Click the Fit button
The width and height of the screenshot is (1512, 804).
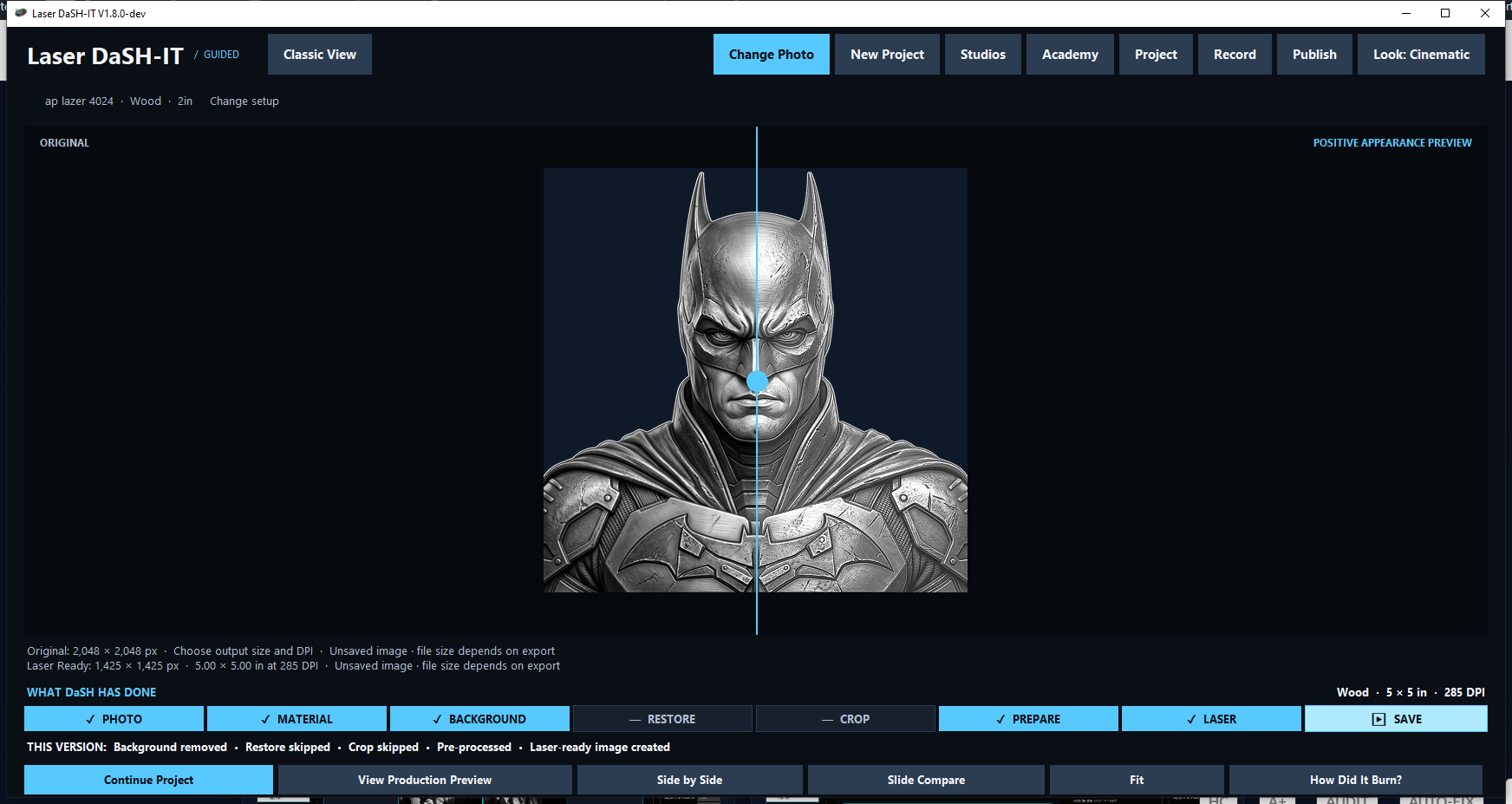pyautogui.click(x=1137, y=780)
